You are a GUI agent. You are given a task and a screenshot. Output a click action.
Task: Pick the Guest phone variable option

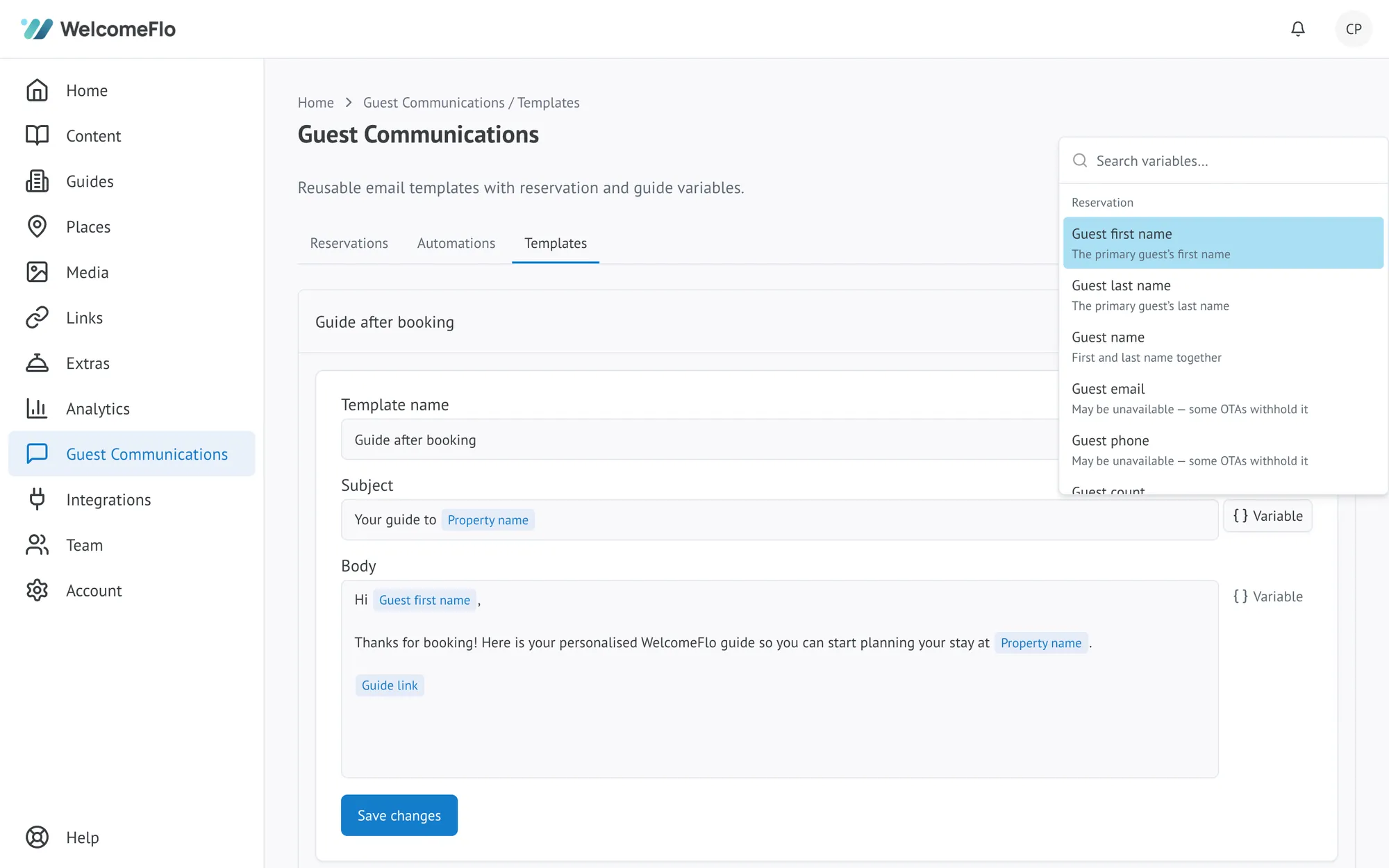click(1223, 450)
